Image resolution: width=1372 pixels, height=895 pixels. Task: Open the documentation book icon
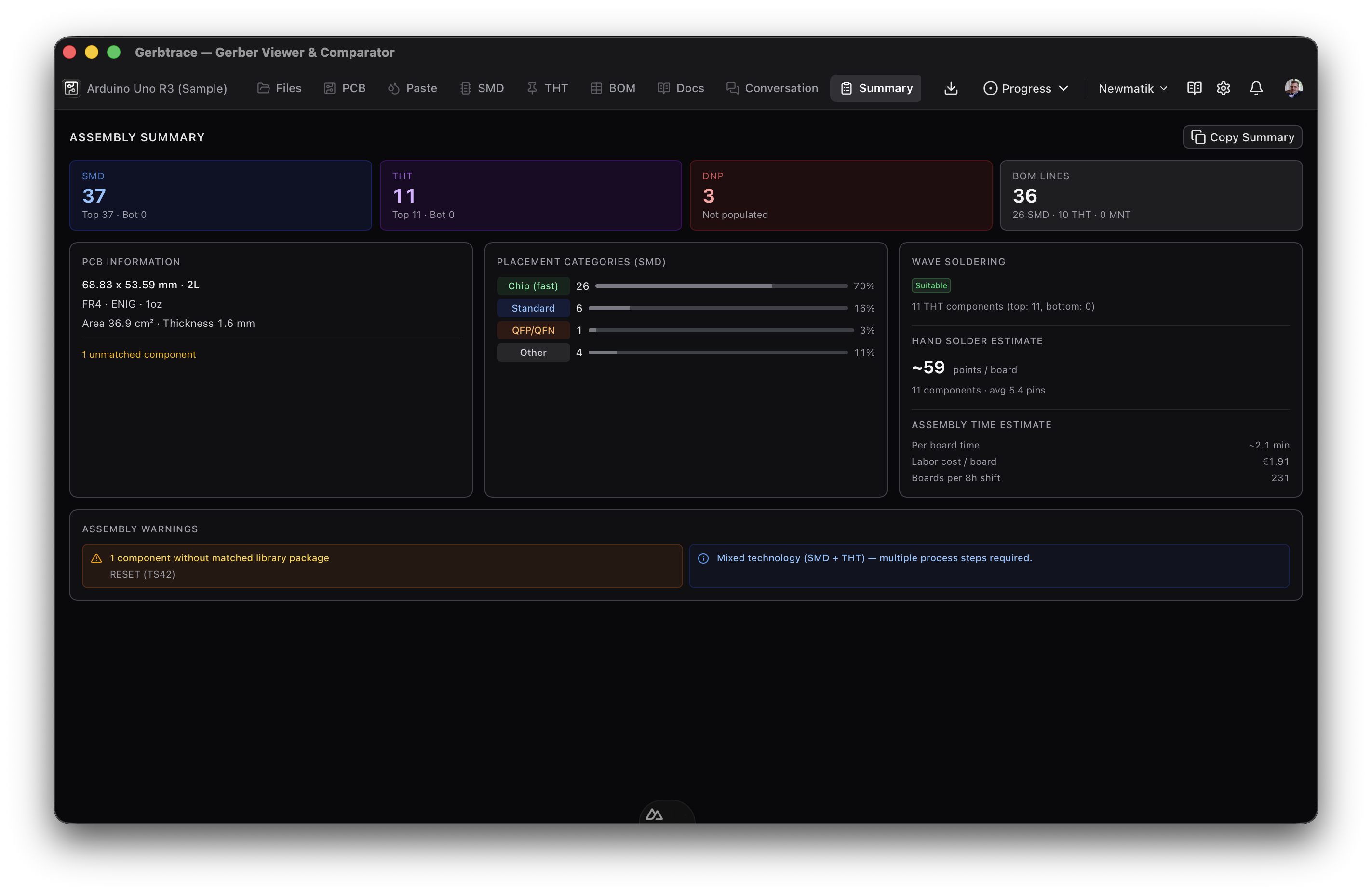(x=1195, y=88)
